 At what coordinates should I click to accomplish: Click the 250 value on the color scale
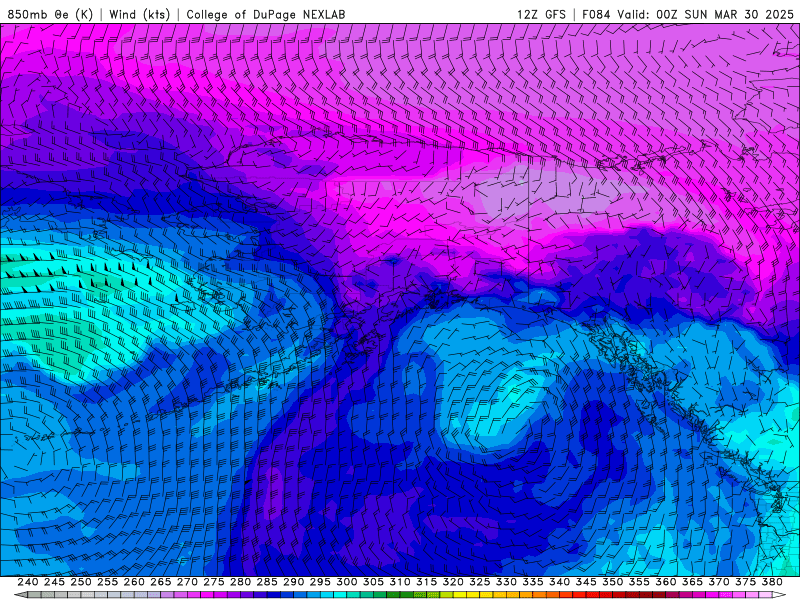coord(81,582)
